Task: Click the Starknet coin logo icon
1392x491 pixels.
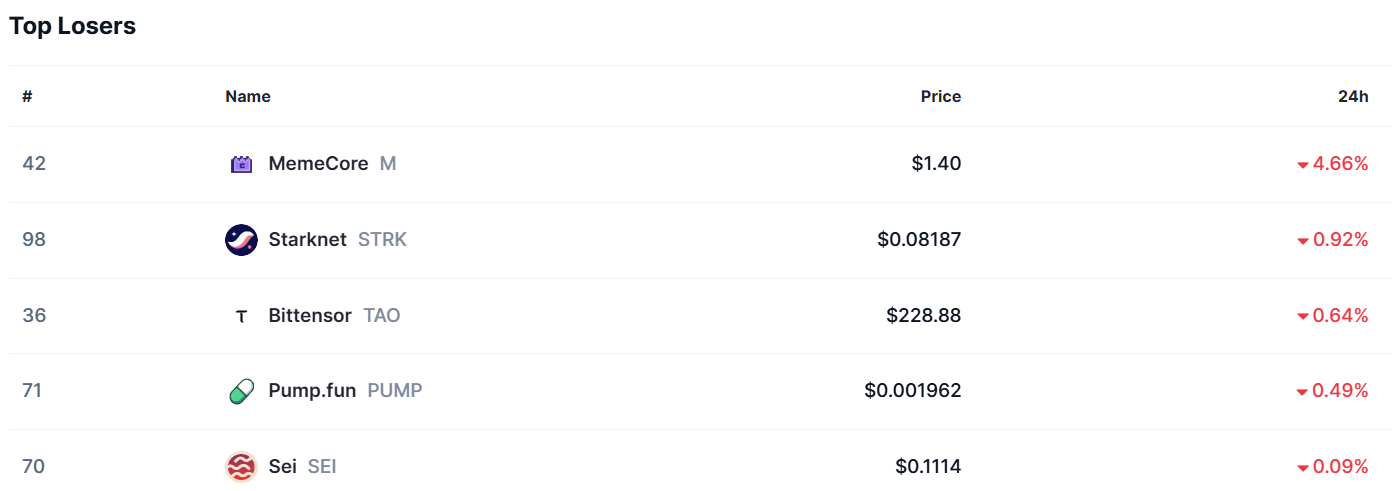Action: click(241, 240)
